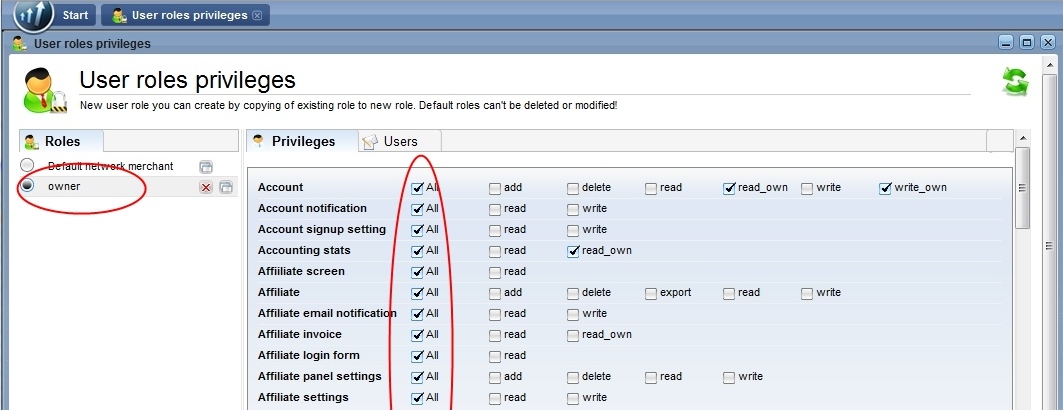Enable read for Affiliate invoice

coord(496,335)
